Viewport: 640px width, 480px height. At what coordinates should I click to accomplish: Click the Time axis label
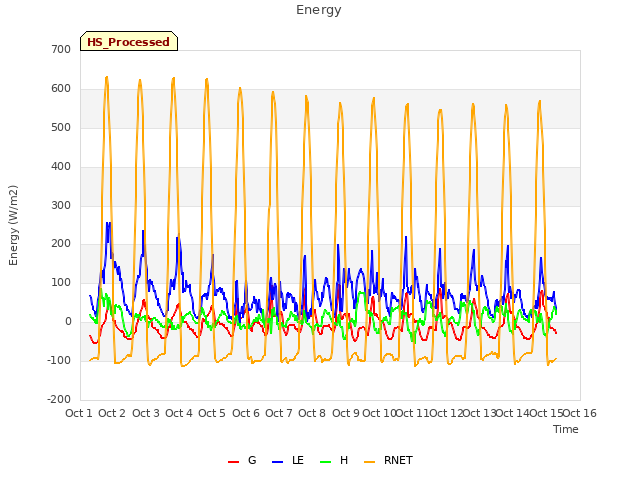566,429
